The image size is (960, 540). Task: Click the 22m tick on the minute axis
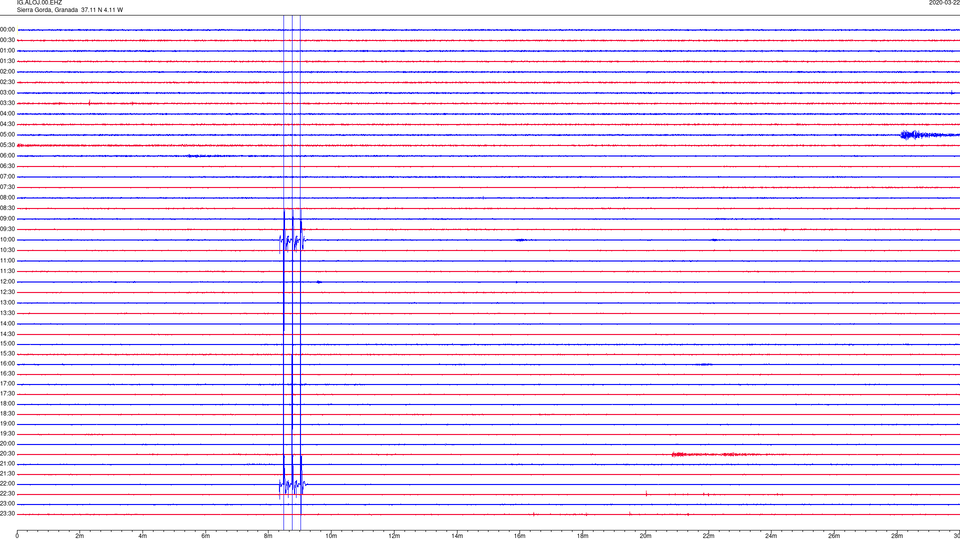[x=708, y=536]
